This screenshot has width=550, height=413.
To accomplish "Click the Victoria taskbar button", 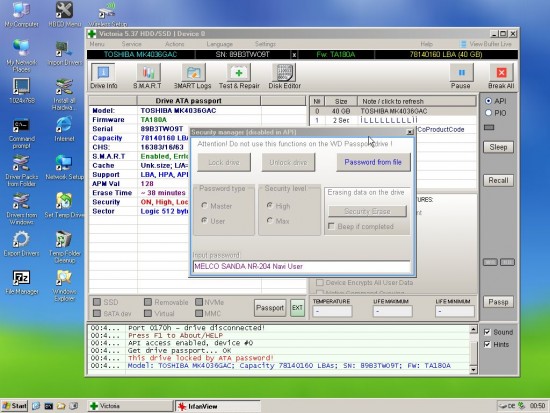I will click(x=130, y=406).
